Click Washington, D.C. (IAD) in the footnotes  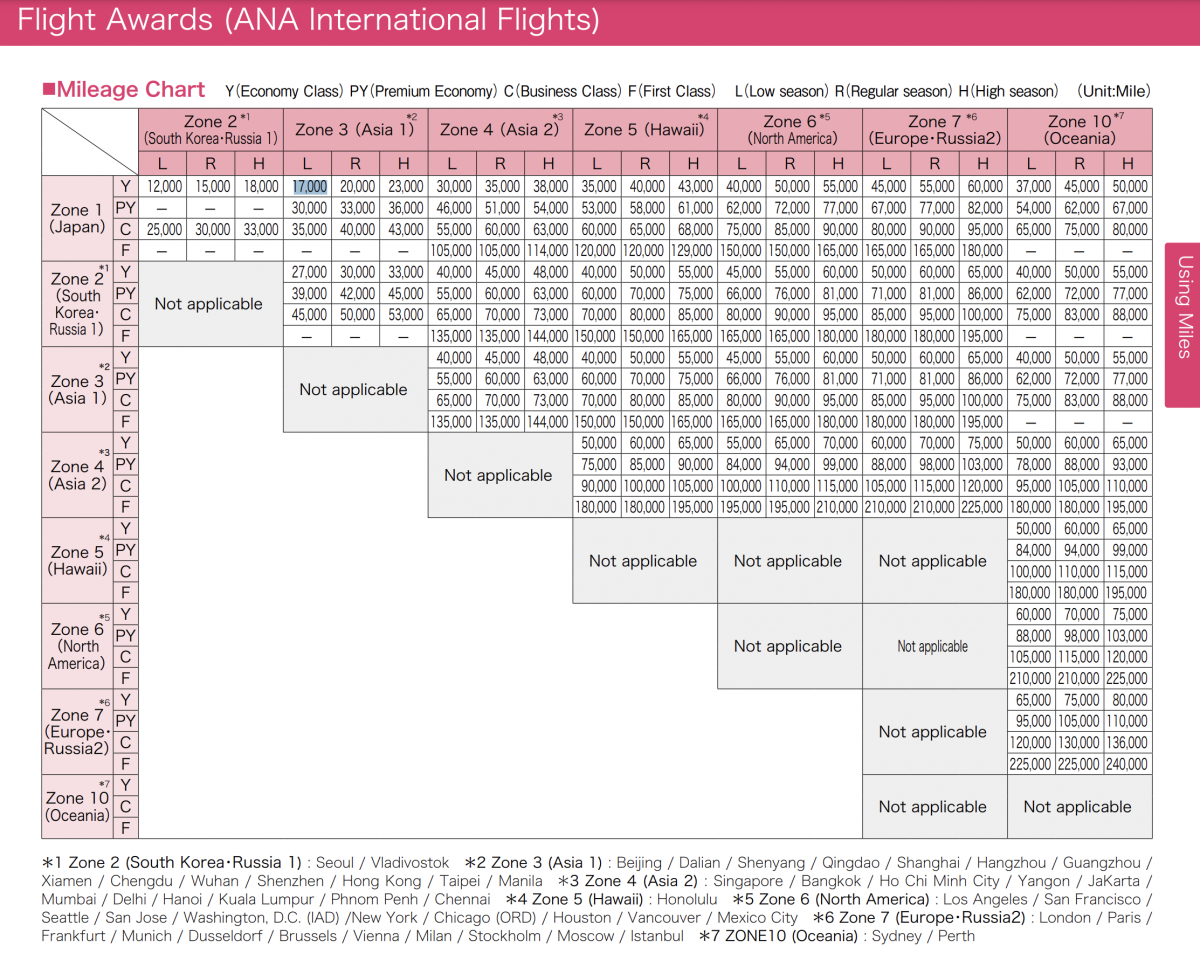click(x=263, y=918)
